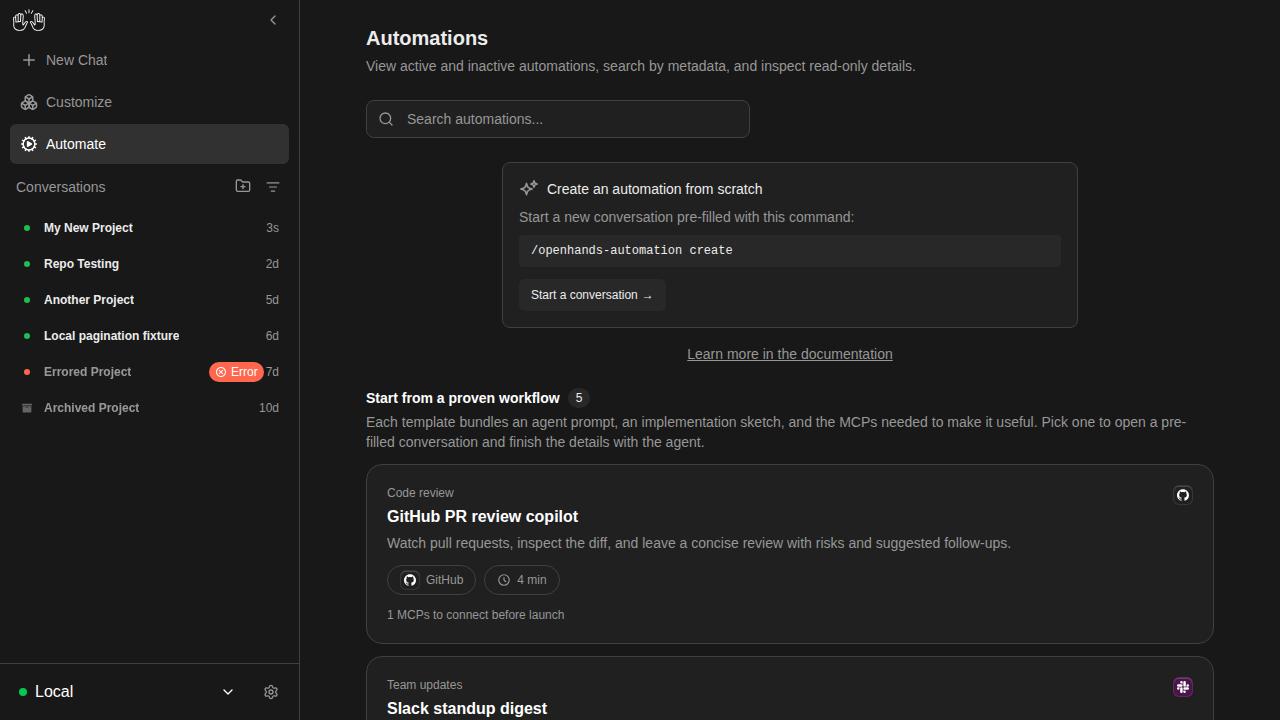Open the conversations filter options
Viewport: 1280px width, 720px height.
[273, 187]
